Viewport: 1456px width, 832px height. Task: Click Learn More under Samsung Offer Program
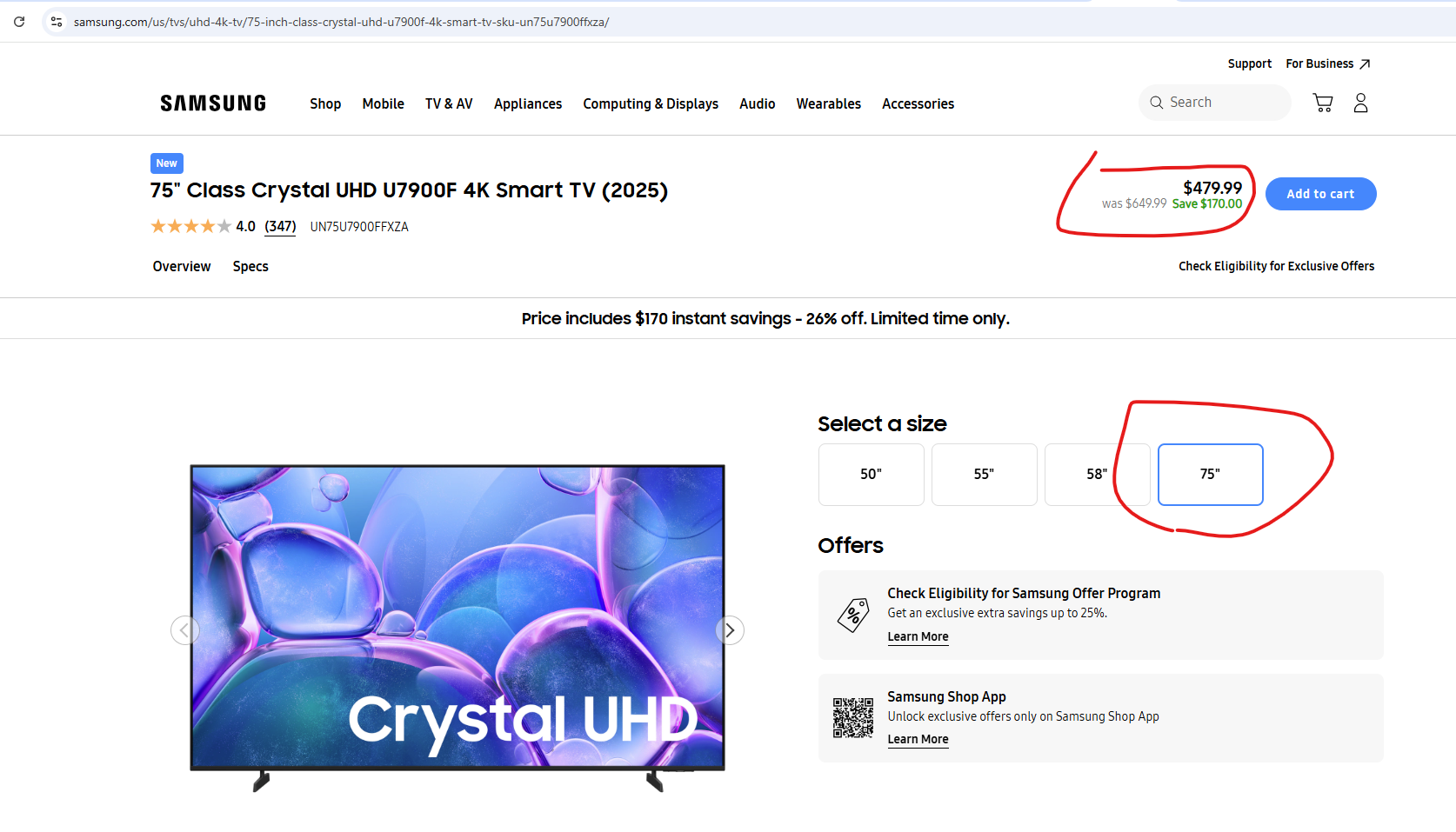(x=918, y=637)
